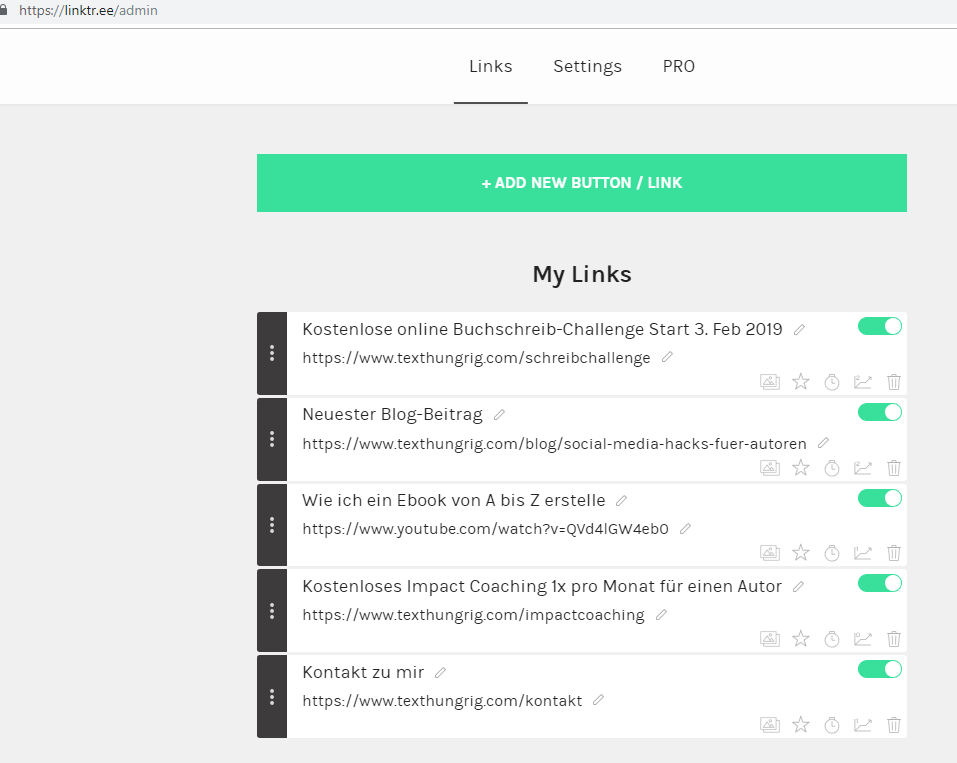The image size is (957, 763).
Task: Open schedule clock for Ebook link
Action: pos(832,553)
